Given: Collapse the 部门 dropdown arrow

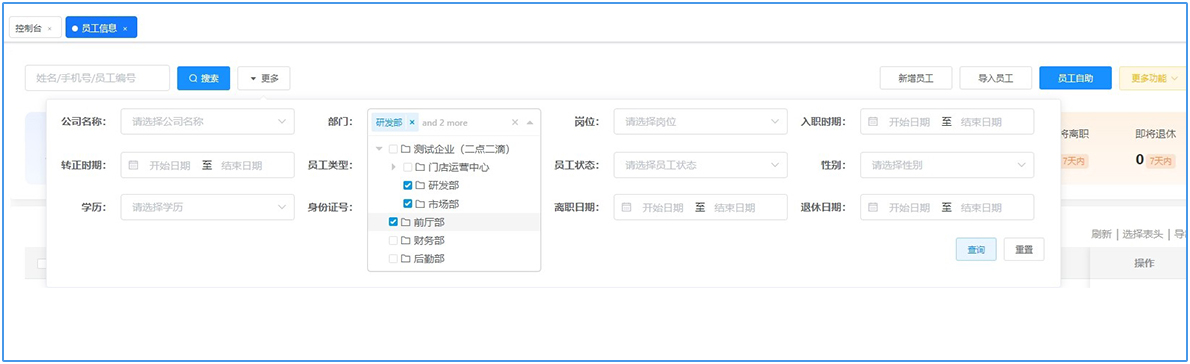Looking at the screenshot, I should (x=530, y=122).
